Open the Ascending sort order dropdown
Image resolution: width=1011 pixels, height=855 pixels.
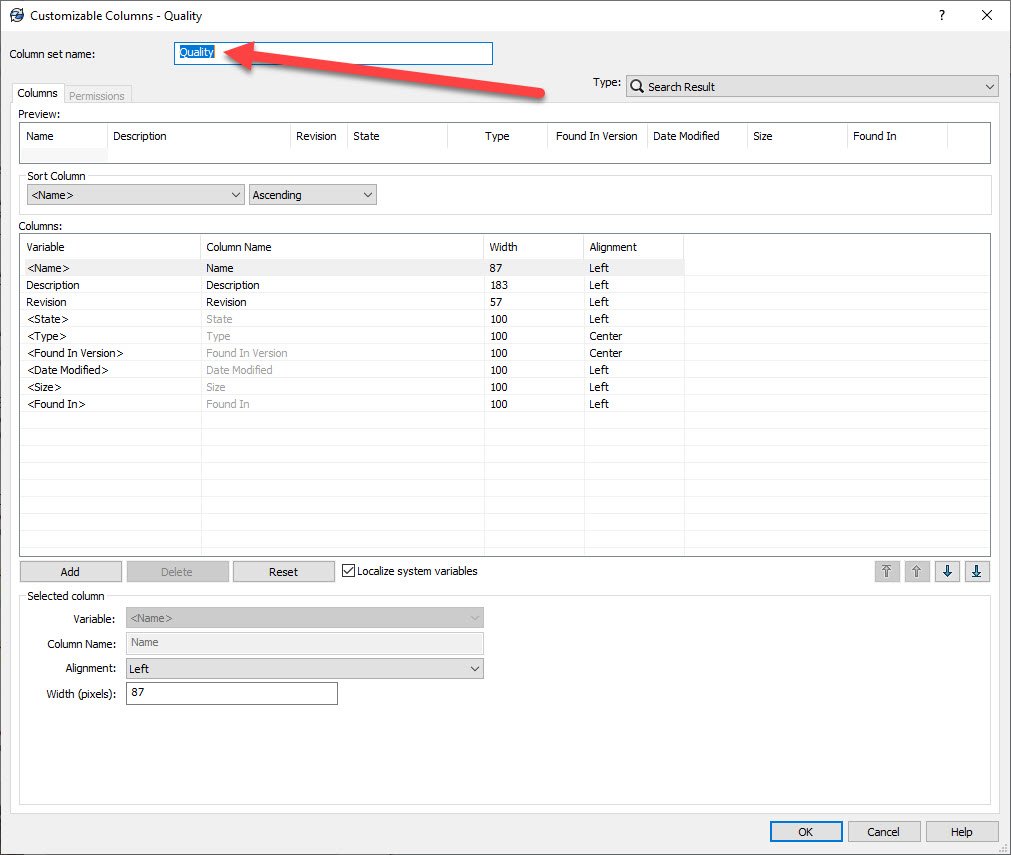coord(312,195)
